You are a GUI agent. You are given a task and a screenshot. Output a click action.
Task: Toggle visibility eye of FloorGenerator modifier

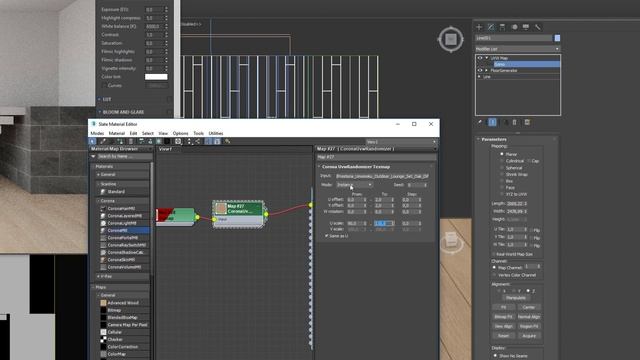480,70
